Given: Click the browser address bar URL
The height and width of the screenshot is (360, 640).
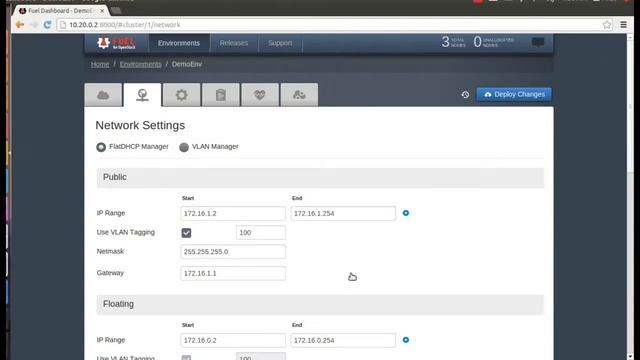Looking at the screenshot, I should point(124,25).
